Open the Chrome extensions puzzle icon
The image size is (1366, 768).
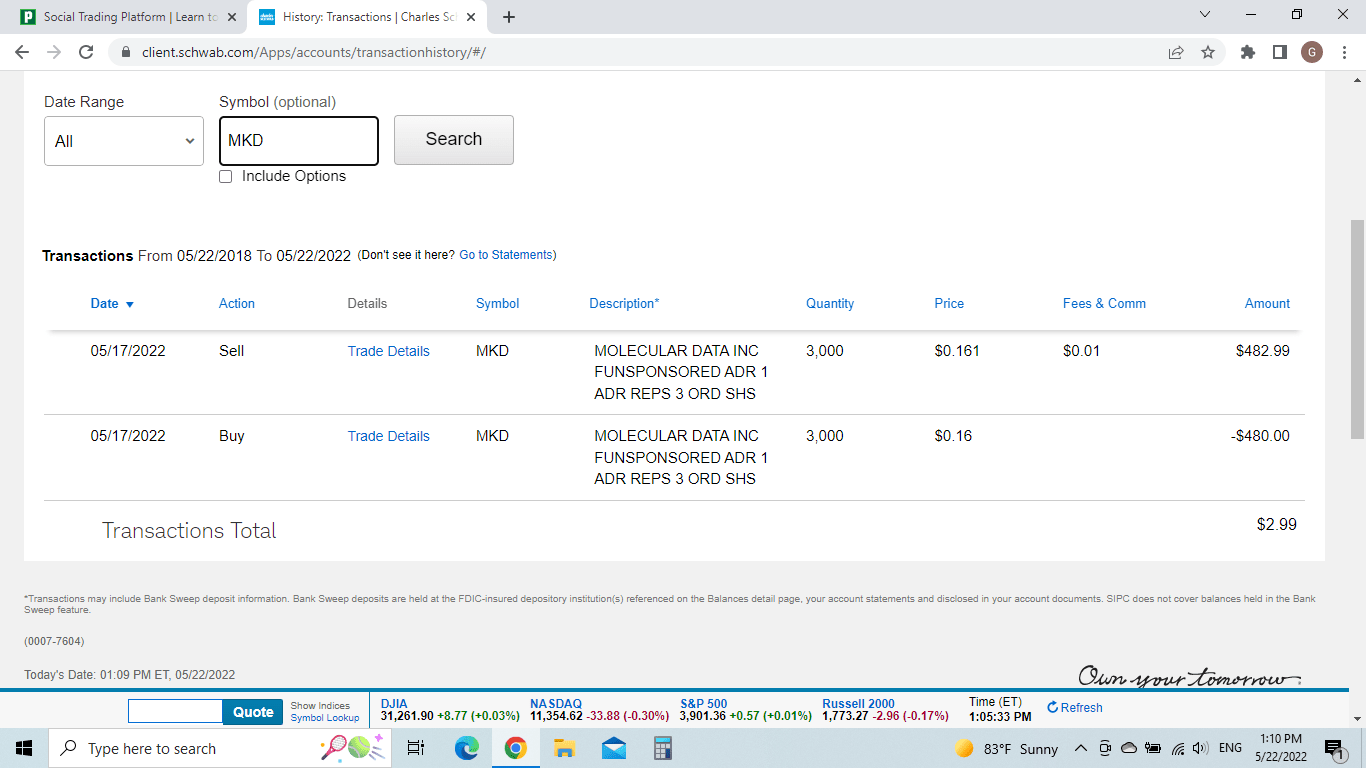tap(1248, 52)
